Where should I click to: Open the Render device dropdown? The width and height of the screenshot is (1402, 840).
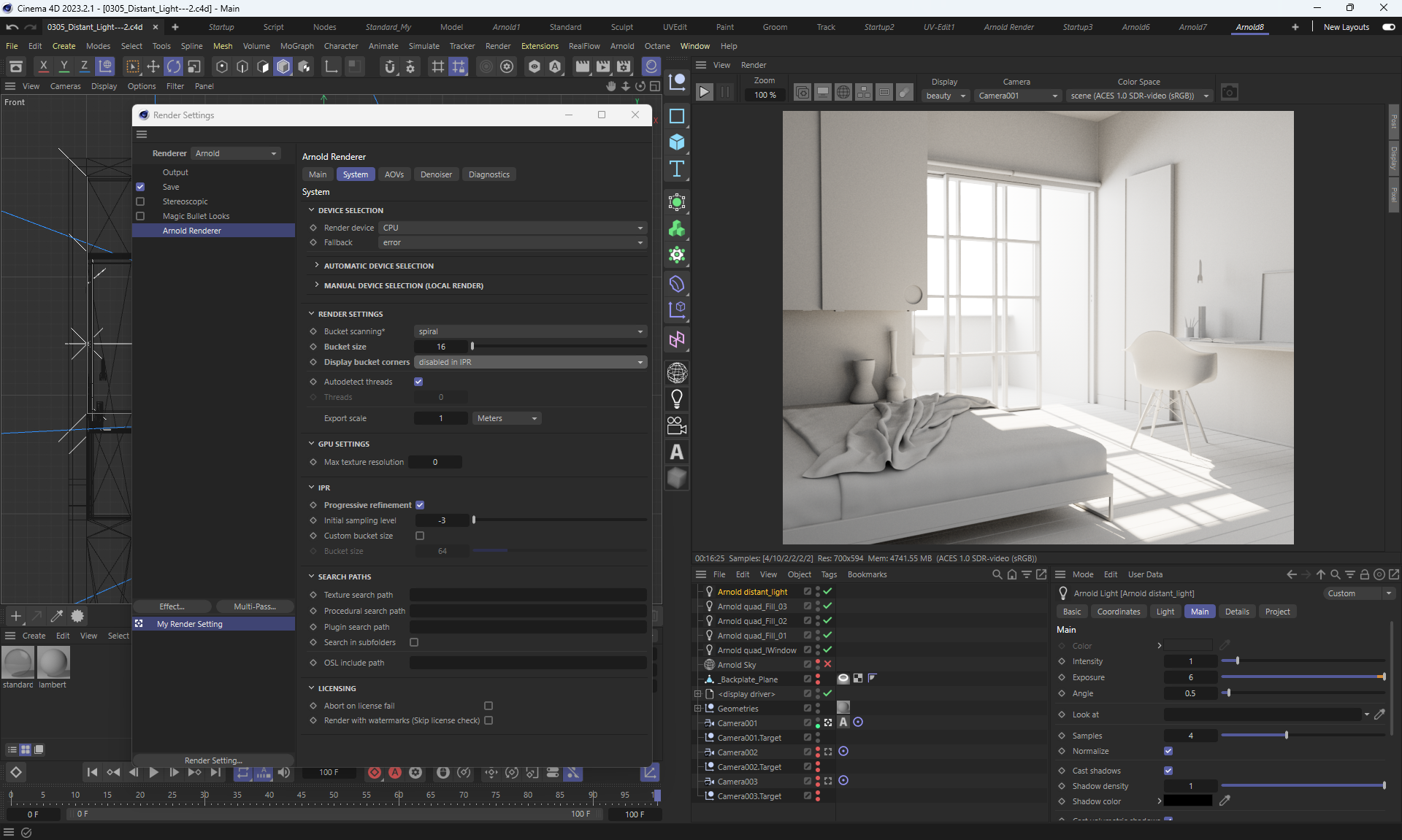click(513, 228)
